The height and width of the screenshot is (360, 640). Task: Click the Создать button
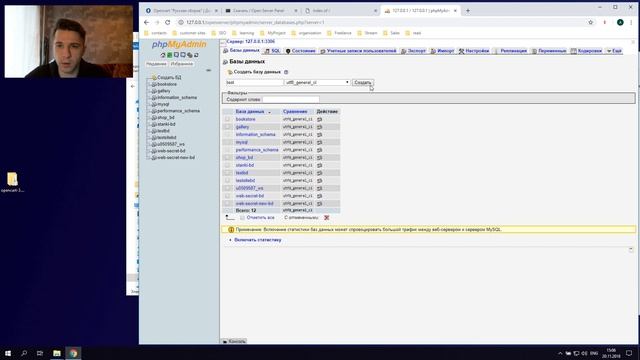coord(362,82)
